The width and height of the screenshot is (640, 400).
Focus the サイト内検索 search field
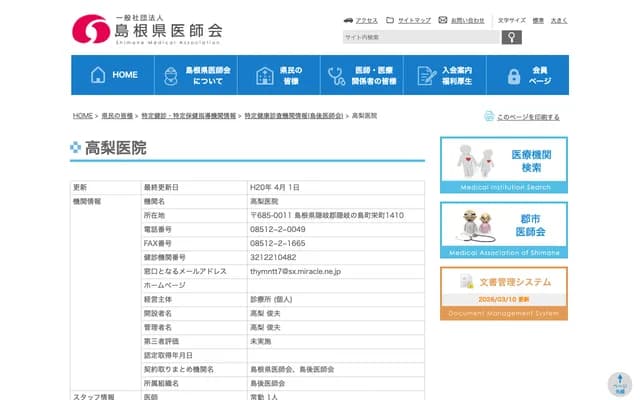tap(420, 38)
